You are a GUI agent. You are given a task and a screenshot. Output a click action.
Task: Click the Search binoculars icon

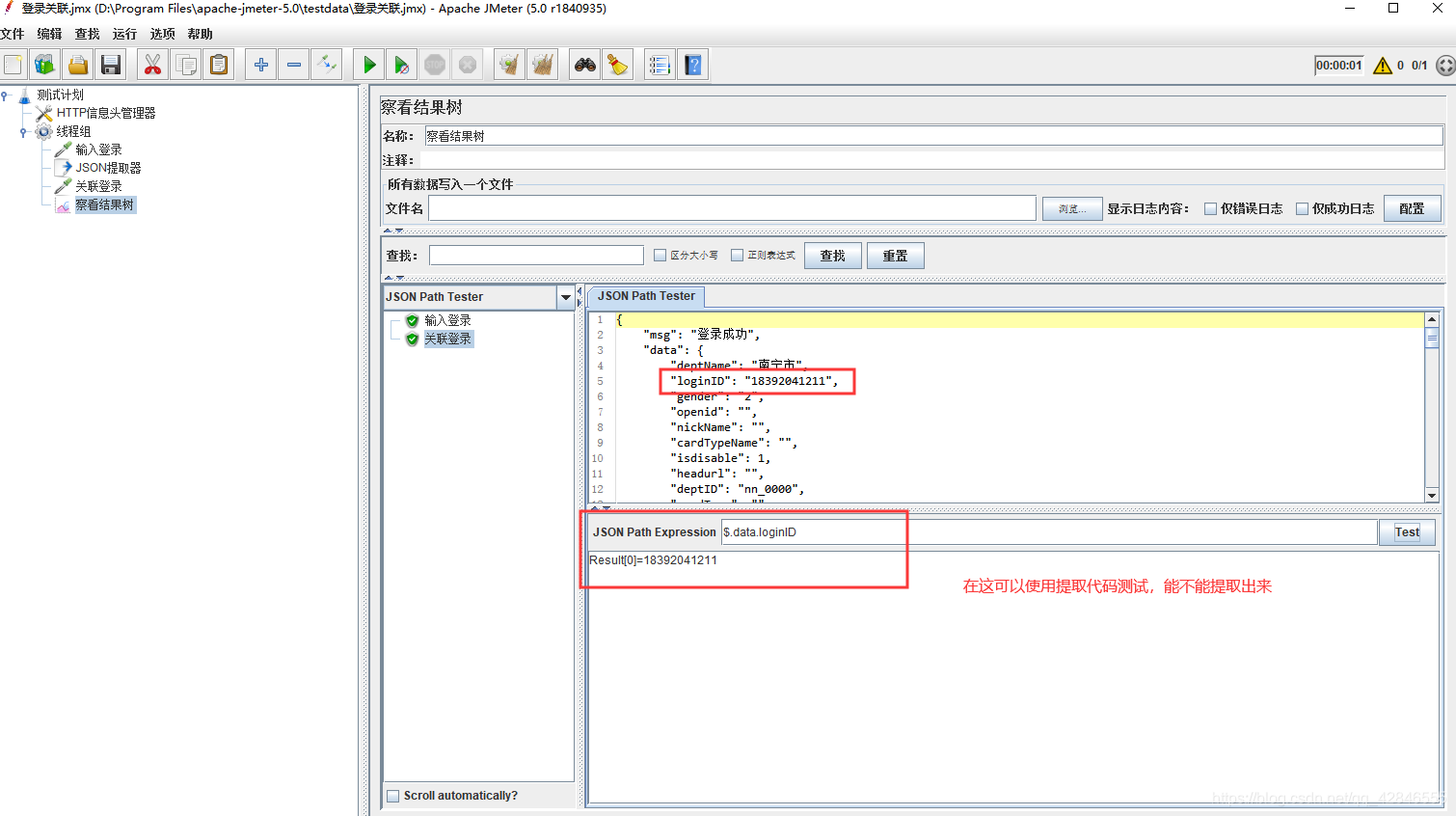coord(585,65)
